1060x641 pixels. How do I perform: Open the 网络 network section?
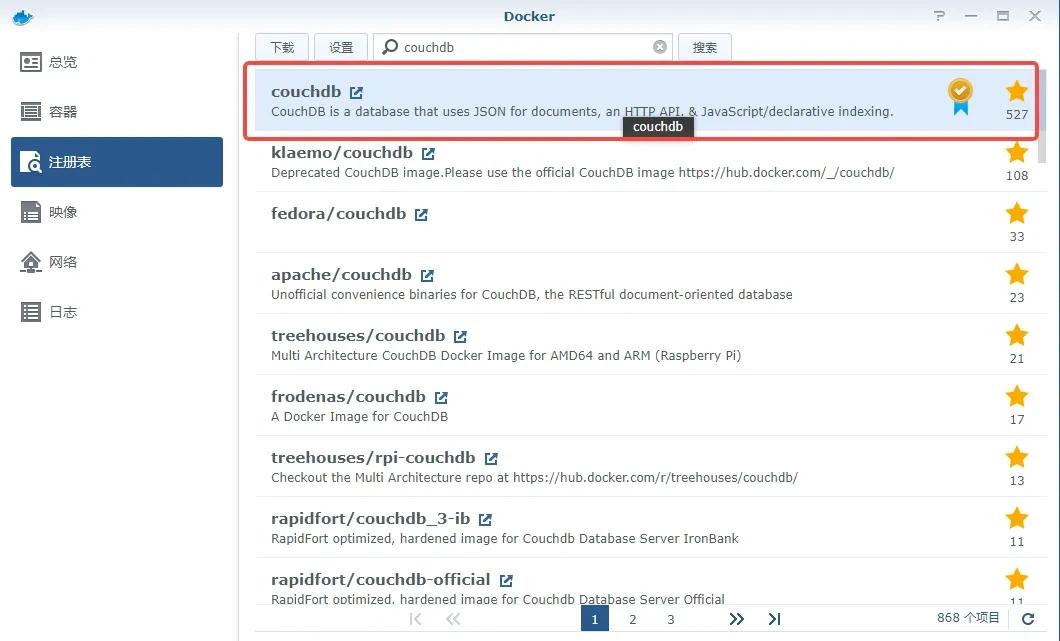coord(117,262)
